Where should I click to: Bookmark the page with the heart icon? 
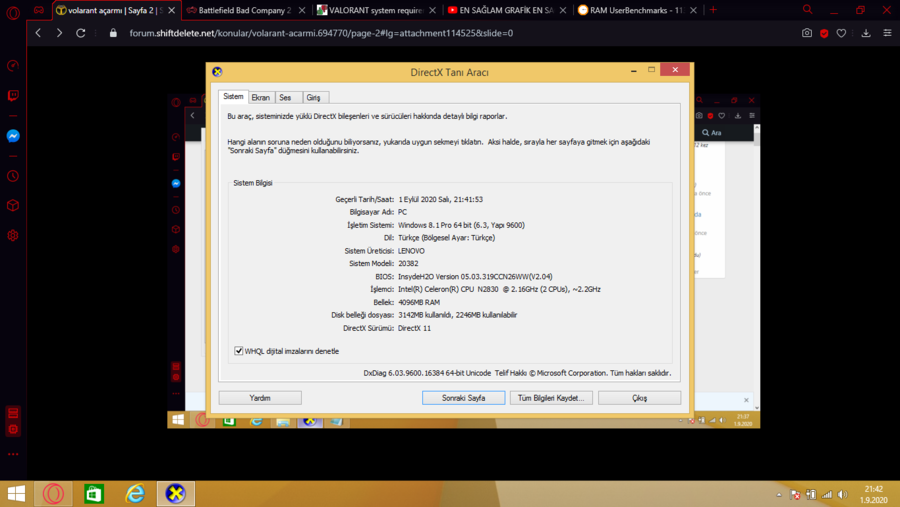[841, 33]
